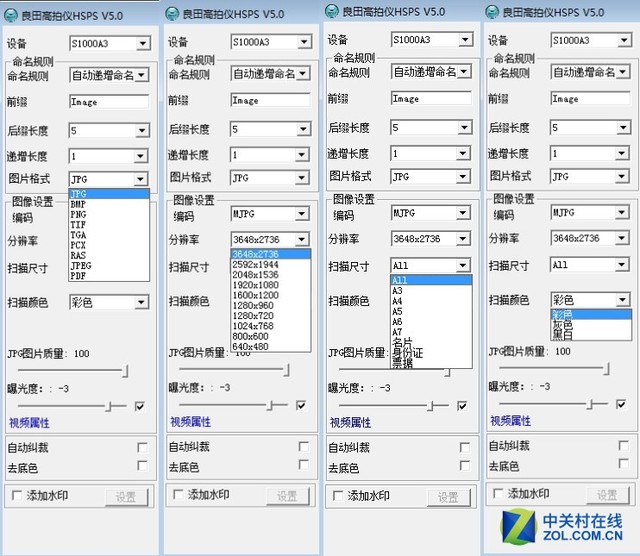
Task: Choose 黑白 scan color option
Action: pos(591,335)
